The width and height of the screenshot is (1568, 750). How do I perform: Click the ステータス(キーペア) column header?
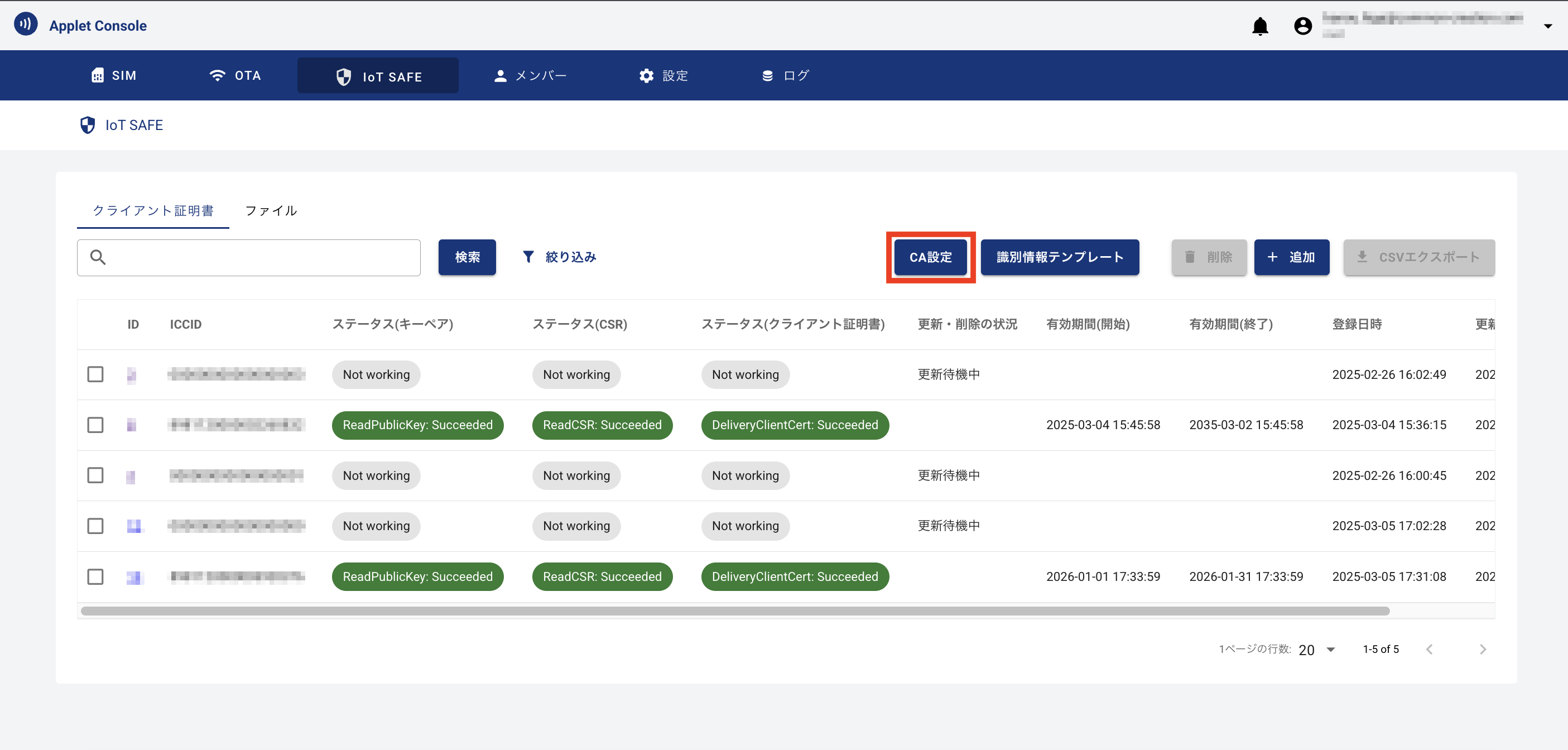pos(393,324)
